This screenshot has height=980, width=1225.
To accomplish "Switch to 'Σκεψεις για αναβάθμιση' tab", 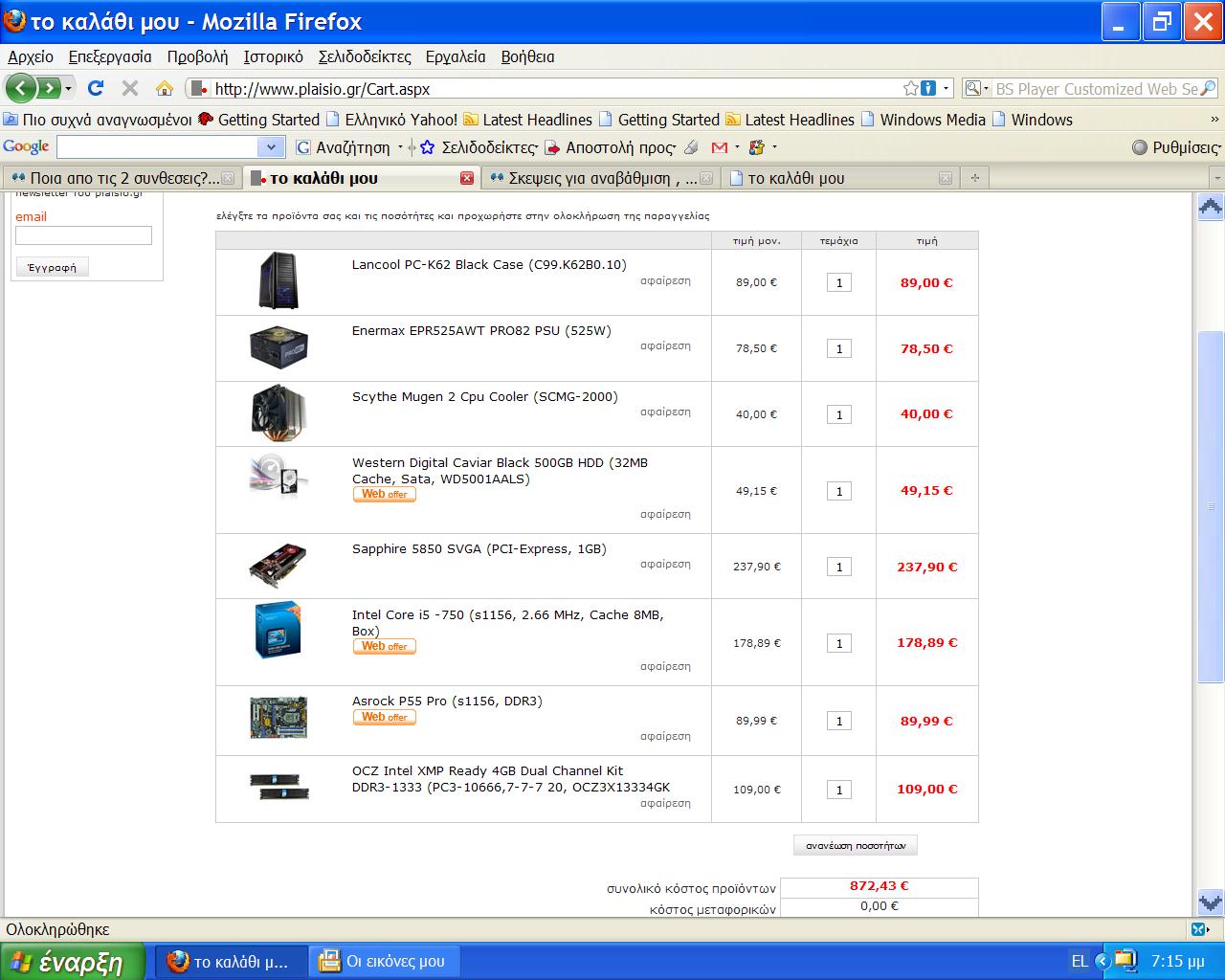I will point(600,178).
